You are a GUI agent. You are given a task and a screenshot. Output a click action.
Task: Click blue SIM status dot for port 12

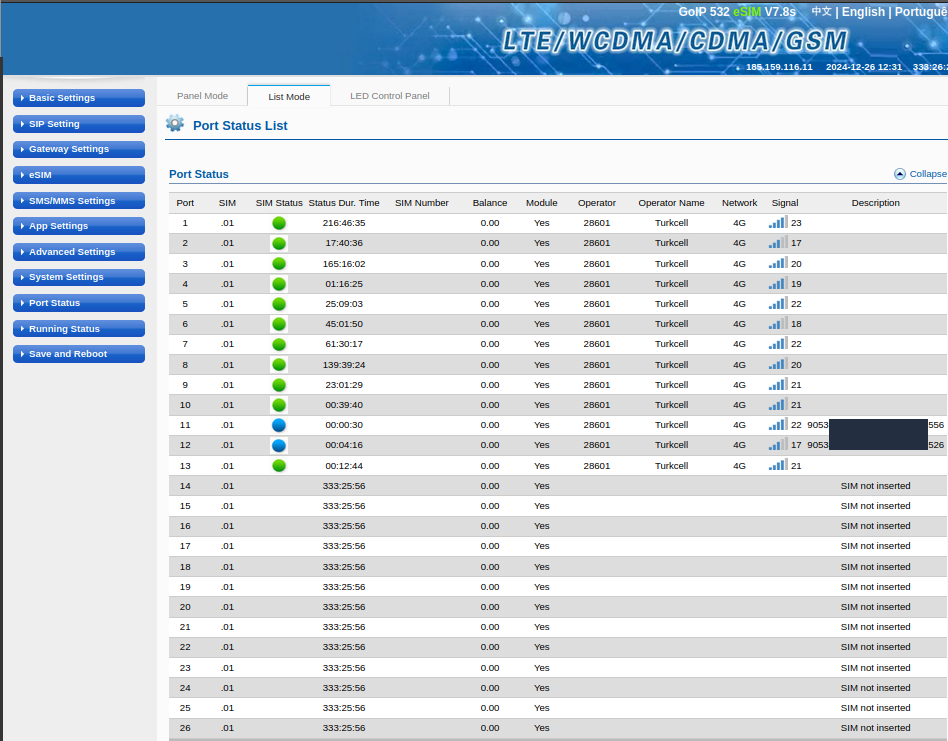click(x=279, y=445)
